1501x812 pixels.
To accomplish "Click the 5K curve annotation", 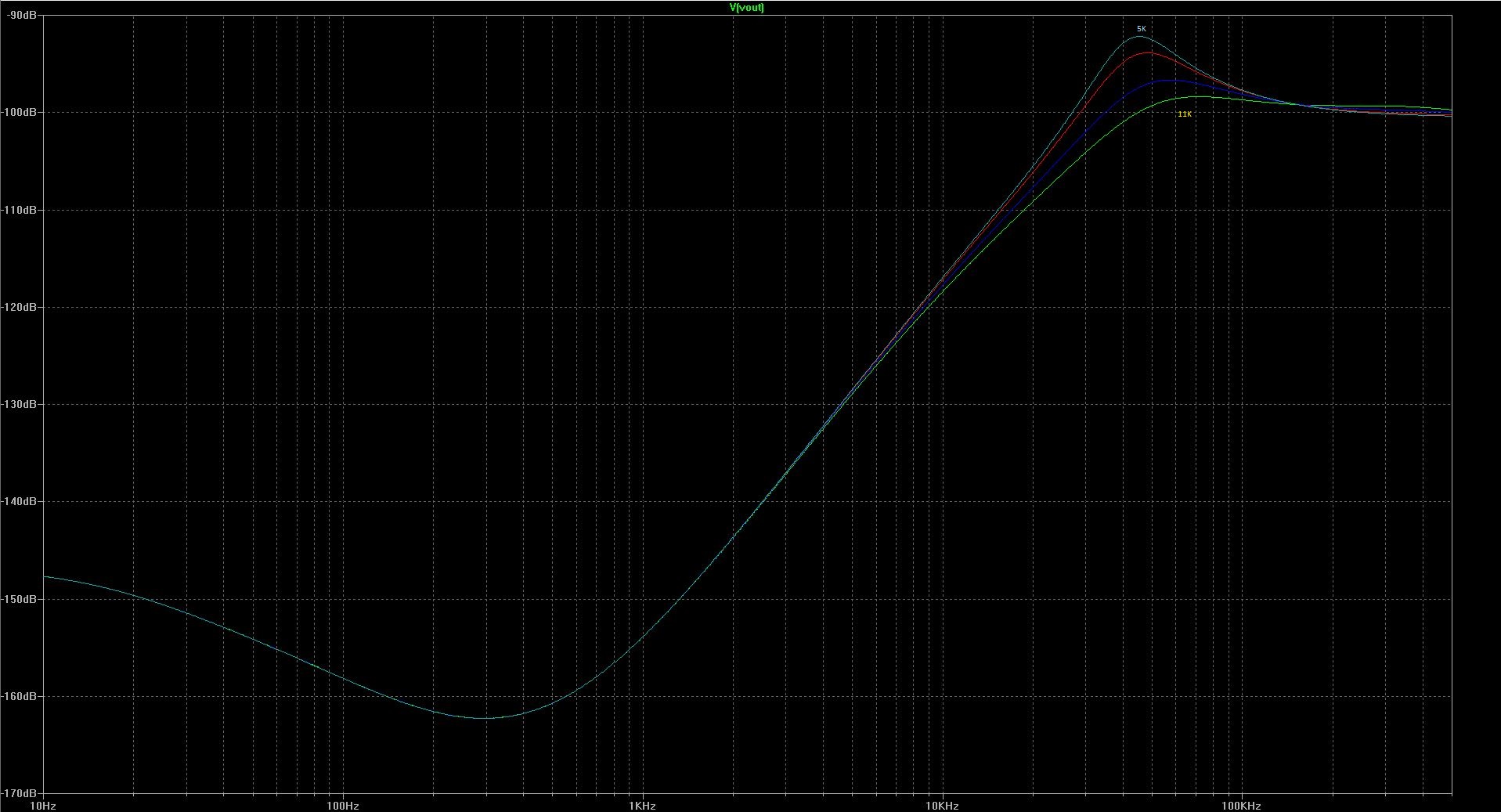I will click(x=1141, y=29).
